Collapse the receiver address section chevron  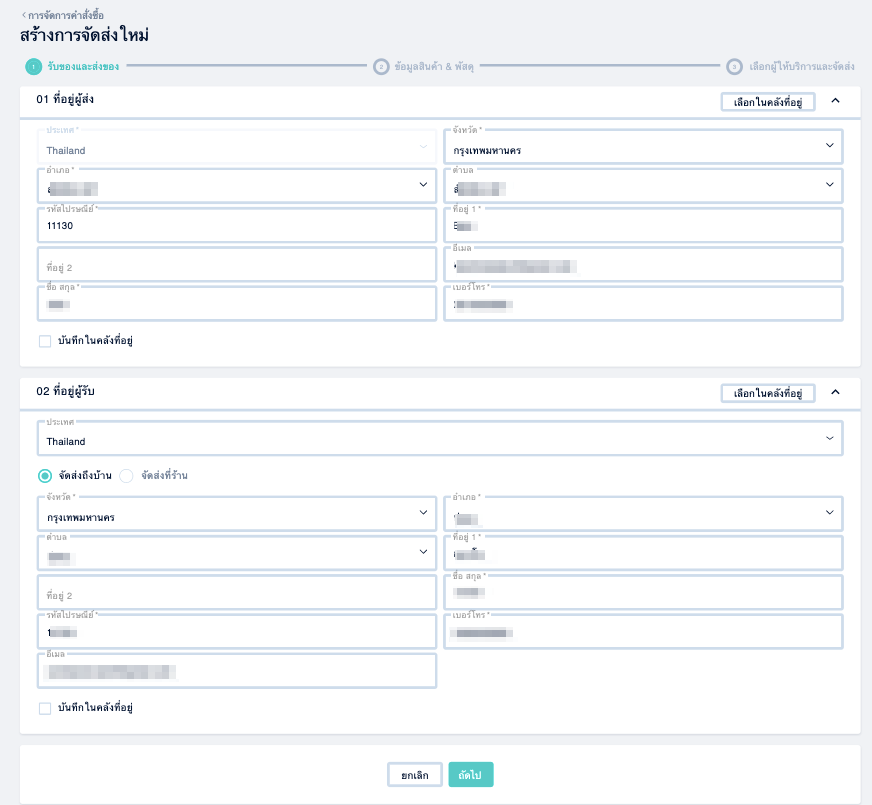coord(835,392)
